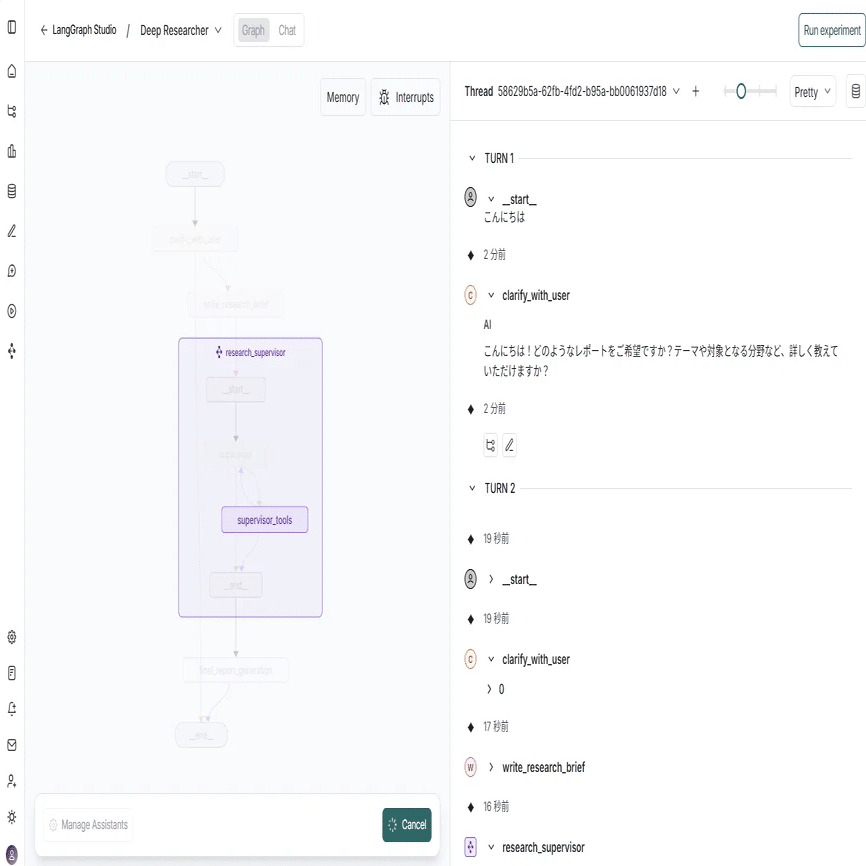This screenshot has height=866, width=866.
Task: Click the pencil edit icon under AI message
Action: pos(509,445)
